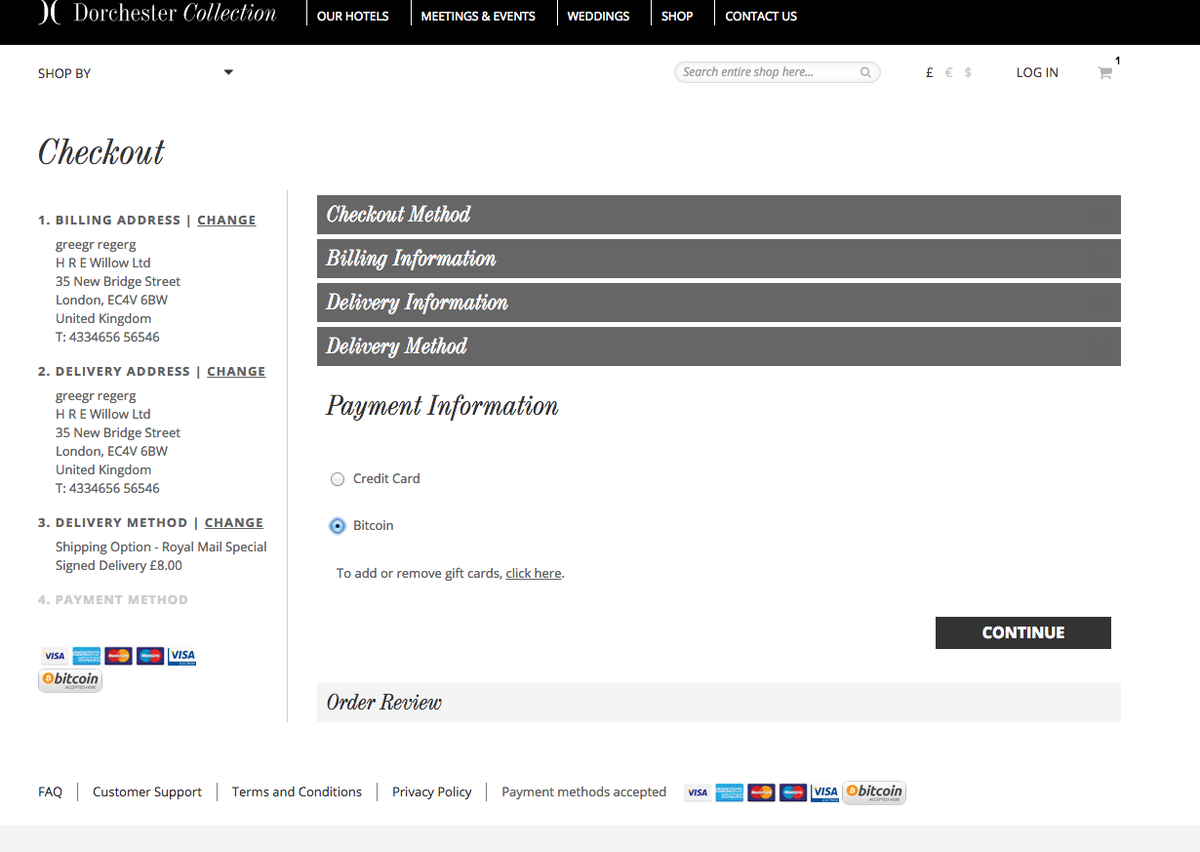Open the shopping cart icon

click(1104, 73)
